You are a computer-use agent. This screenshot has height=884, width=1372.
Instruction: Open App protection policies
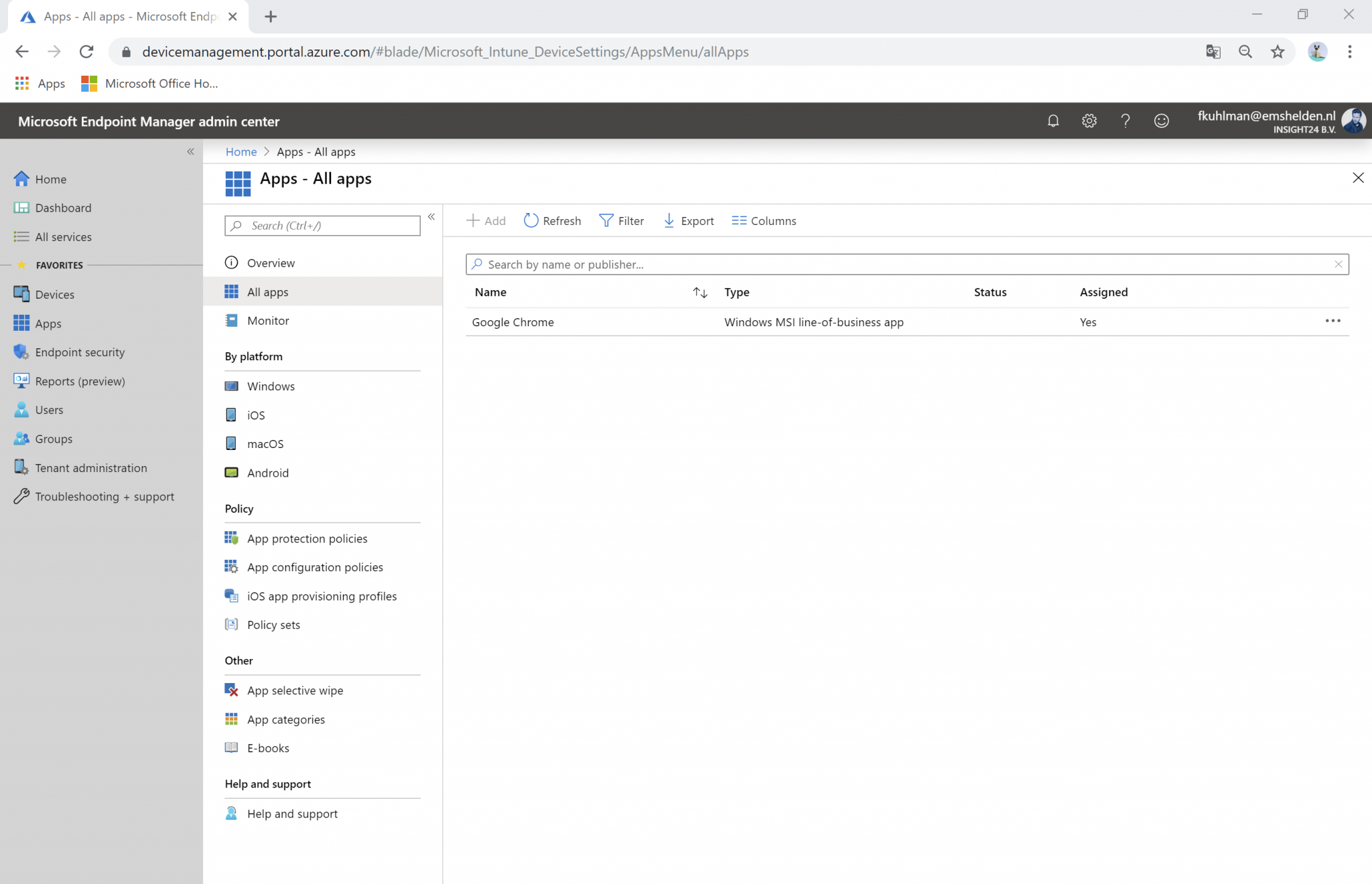tap(306, 538)
